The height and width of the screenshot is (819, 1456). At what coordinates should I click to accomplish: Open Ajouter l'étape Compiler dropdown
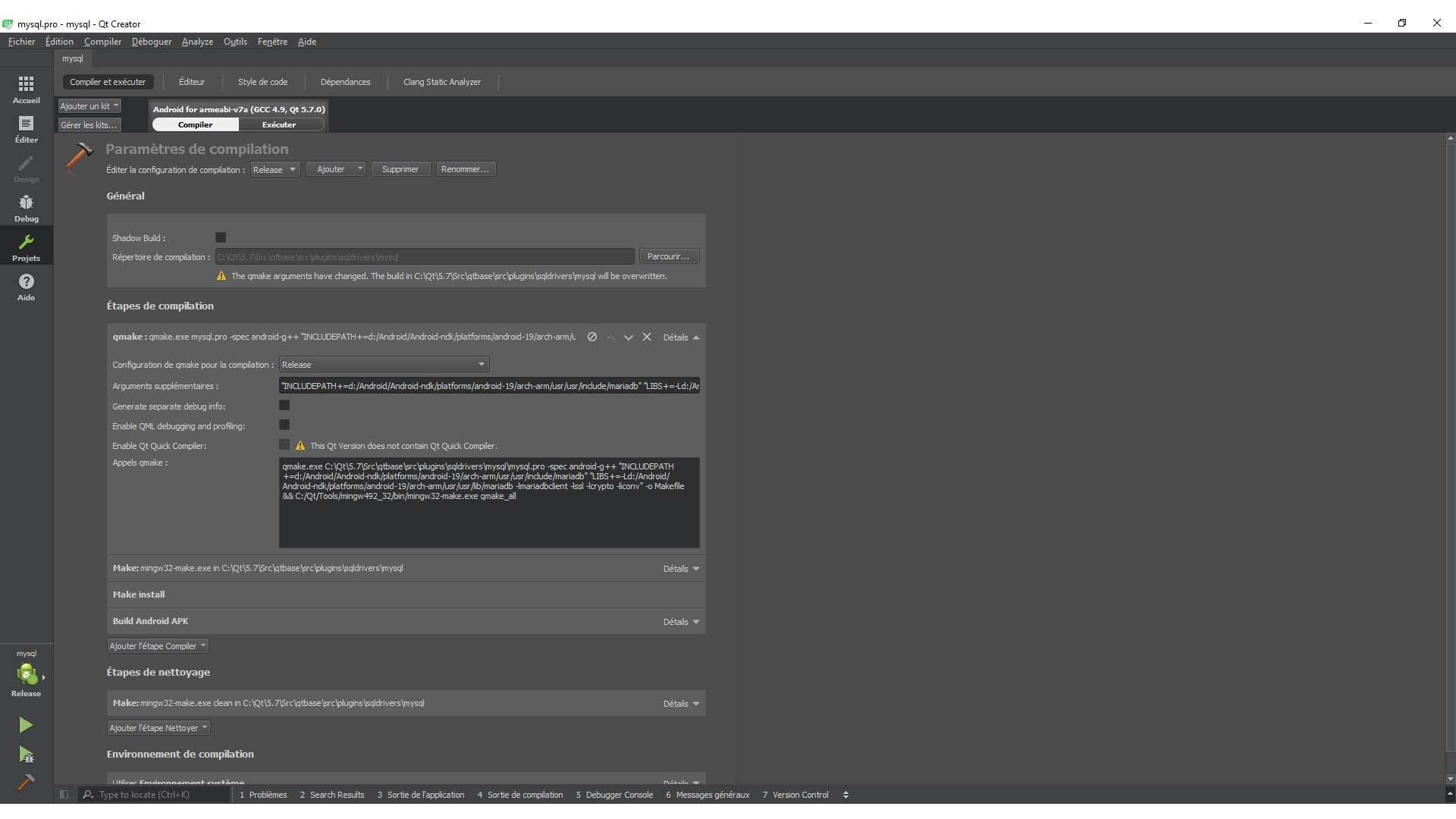158,646
